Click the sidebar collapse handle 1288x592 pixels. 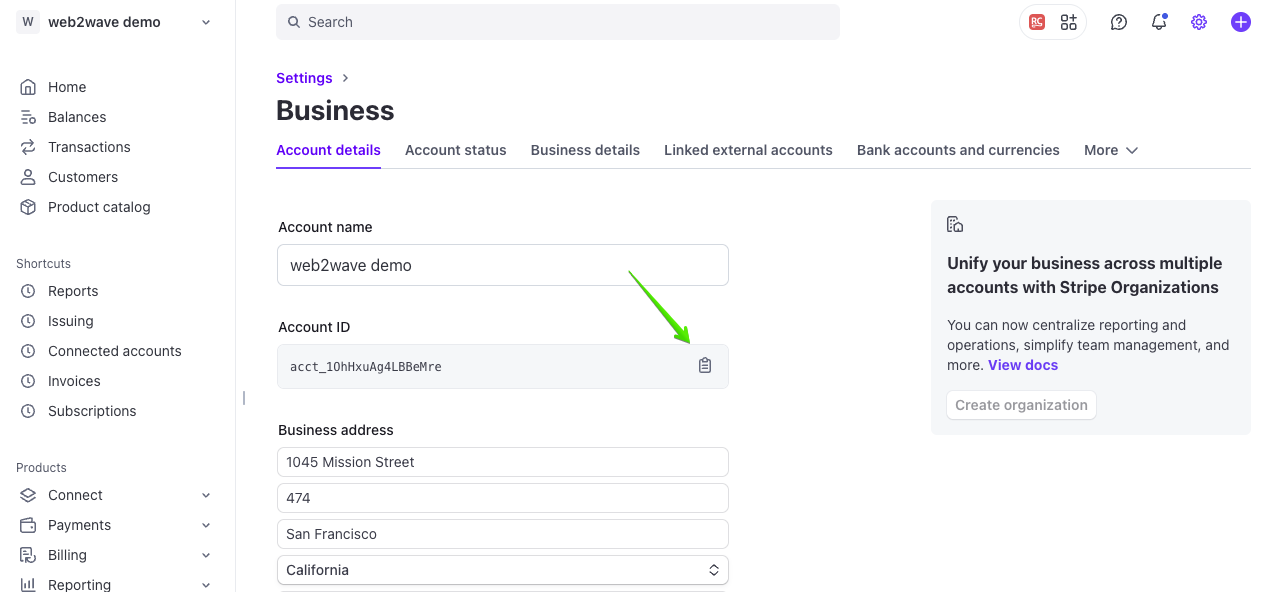pos(244,397)
